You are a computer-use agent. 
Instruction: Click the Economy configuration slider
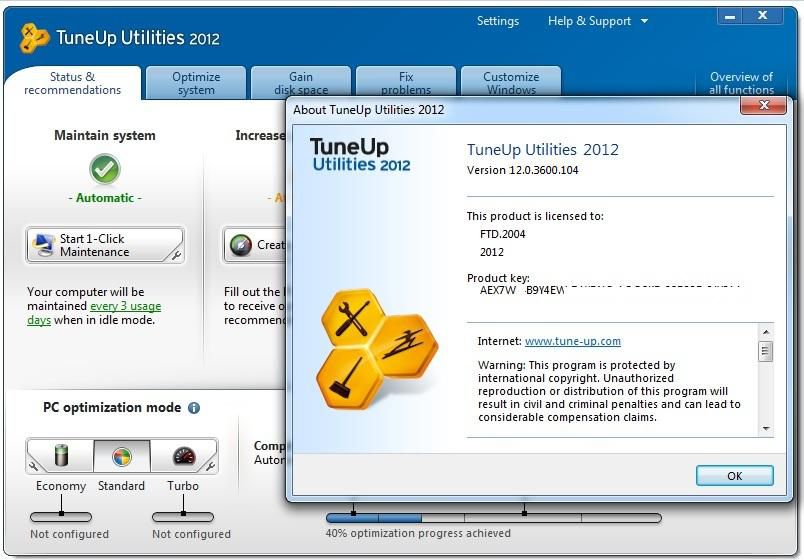click(x=61, y=516)
